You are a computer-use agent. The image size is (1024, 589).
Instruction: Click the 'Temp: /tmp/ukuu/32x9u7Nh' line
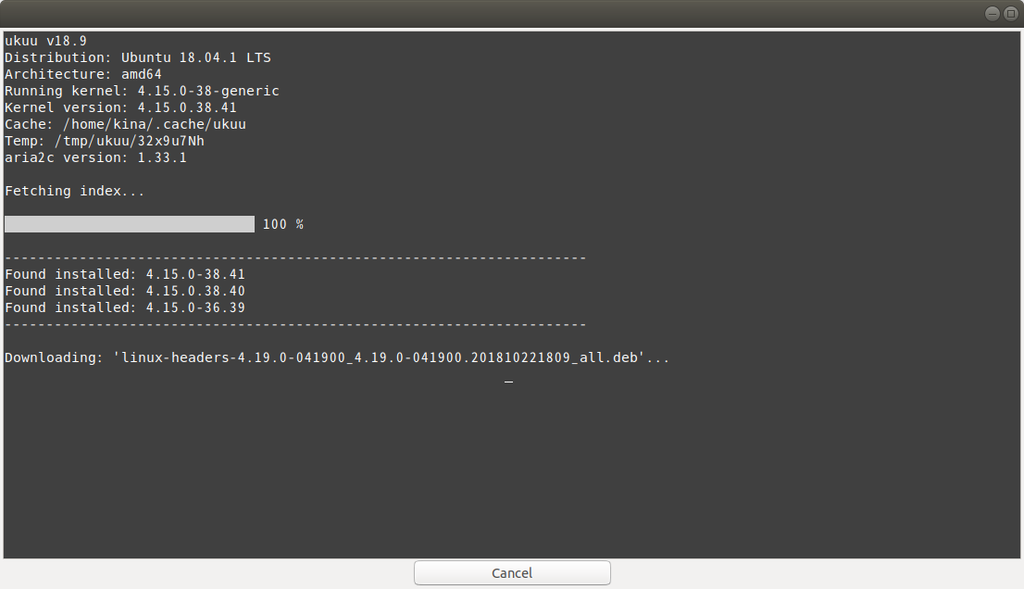click(x=104, y=141)
